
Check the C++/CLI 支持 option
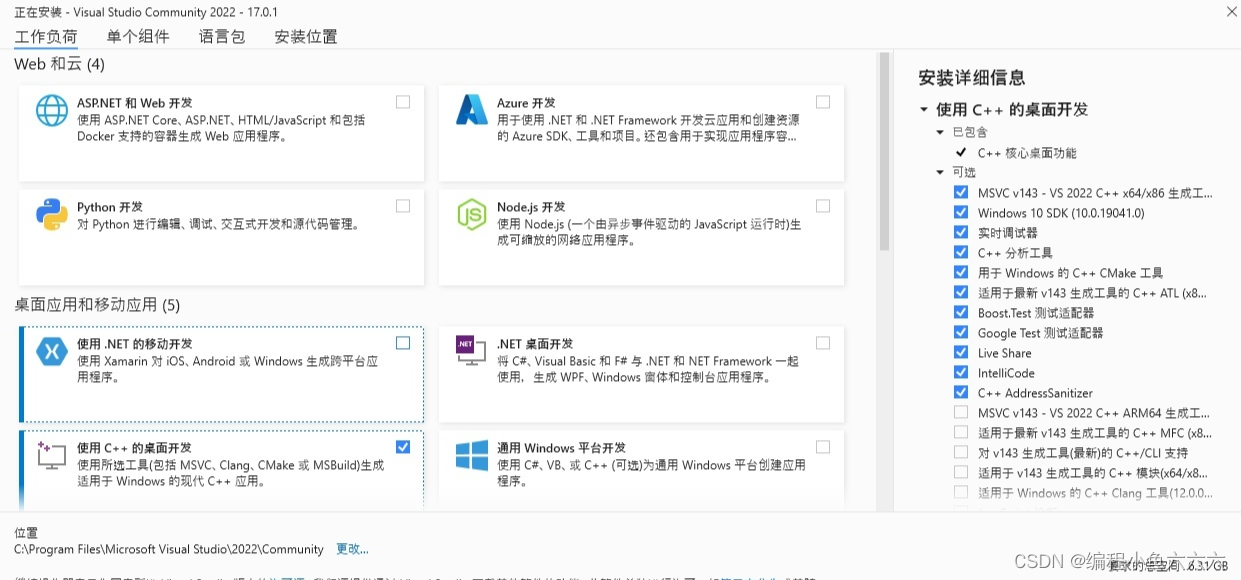(961, 452)
